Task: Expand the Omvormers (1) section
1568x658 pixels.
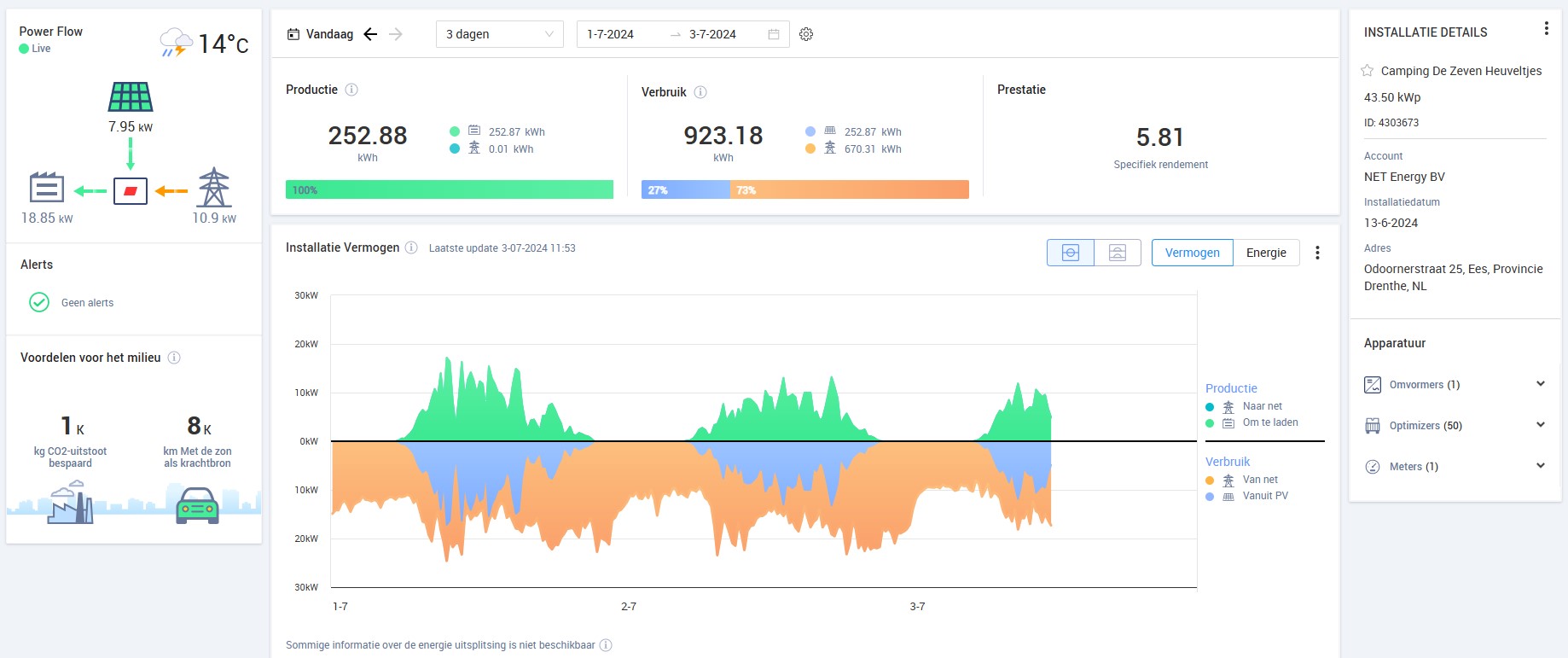Action: (1540, 384)
